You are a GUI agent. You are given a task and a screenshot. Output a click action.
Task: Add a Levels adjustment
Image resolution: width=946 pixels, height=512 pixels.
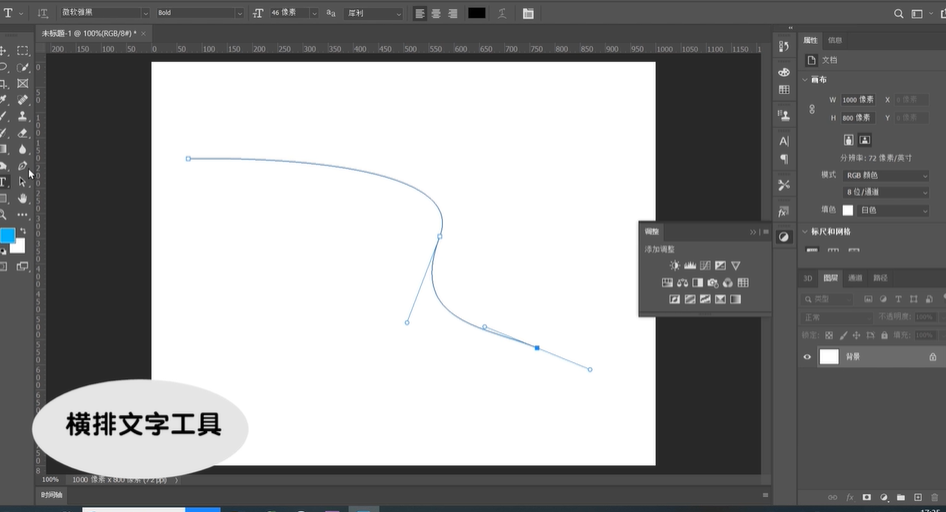pos(690,265)
